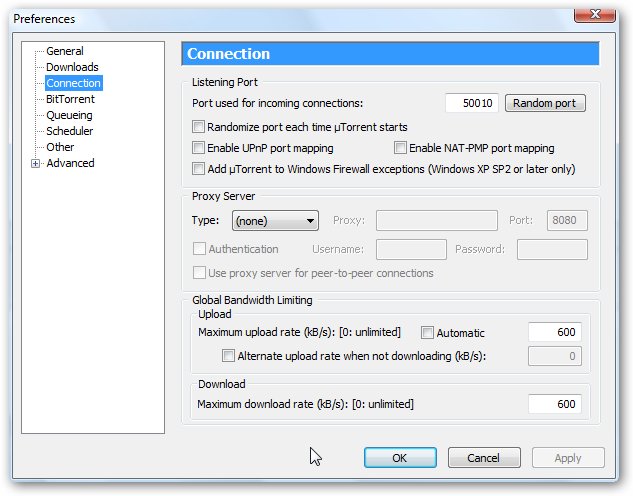Check Enable NAT-PMP port mapping
The image size is (633, 496).
click(400, 148)
